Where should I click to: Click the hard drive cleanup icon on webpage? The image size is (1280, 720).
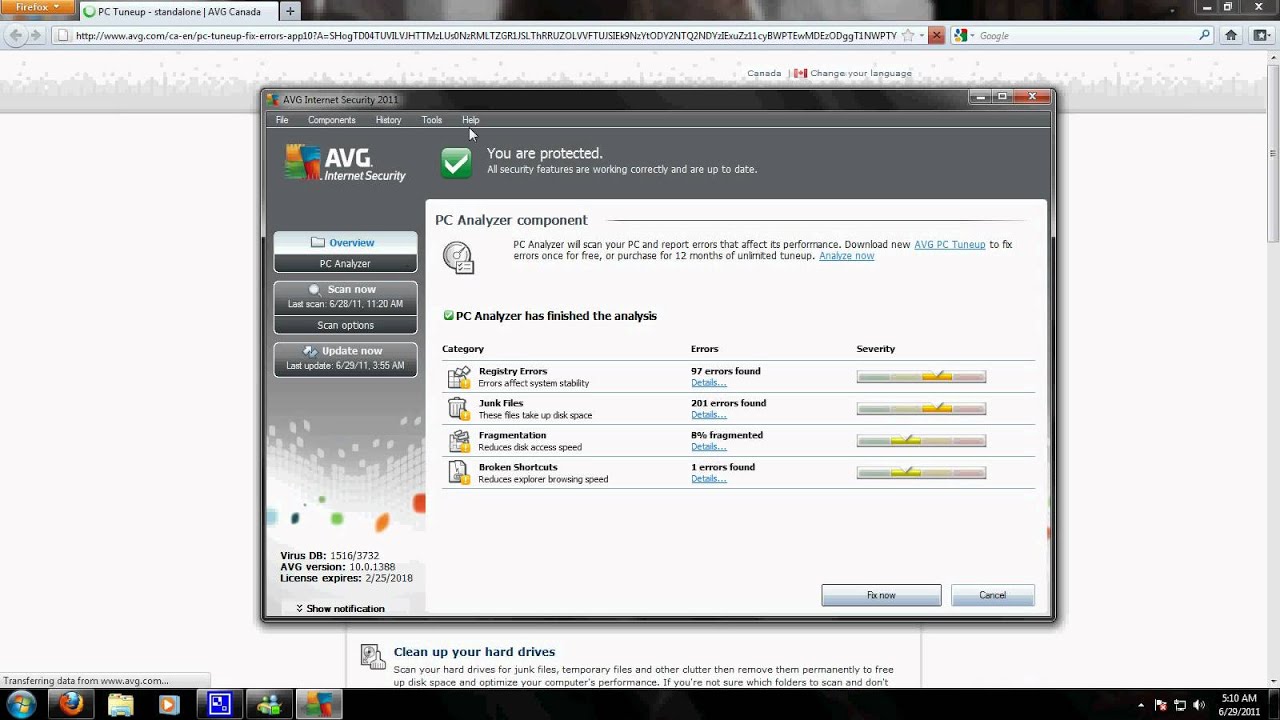coord(373,656)
